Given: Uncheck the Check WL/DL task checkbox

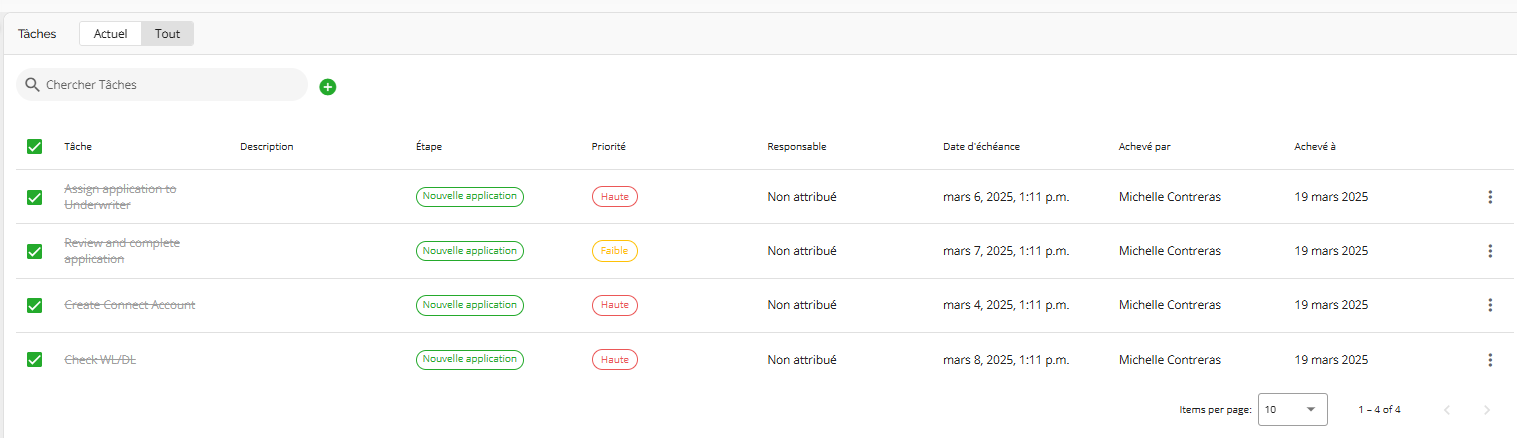Looking at the screenshot, I should pyautogui.click(x=34, y=359).
